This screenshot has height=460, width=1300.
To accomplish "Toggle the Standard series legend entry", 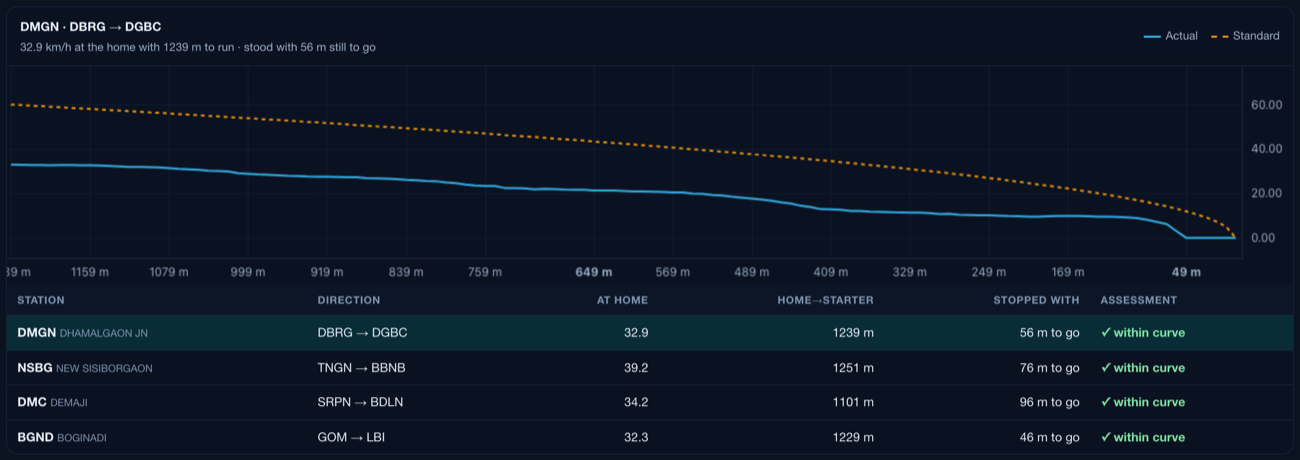I will coord(1245,36).
